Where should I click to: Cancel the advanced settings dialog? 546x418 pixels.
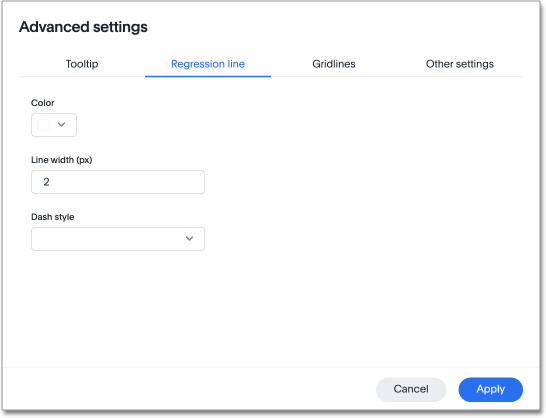pos(411,389)
